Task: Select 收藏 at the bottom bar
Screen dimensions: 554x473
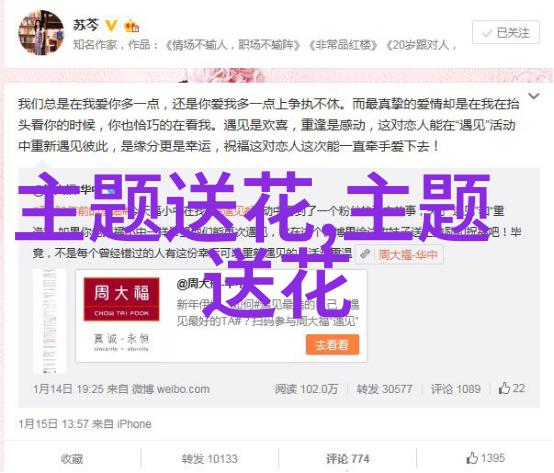Action: point(72,459)
